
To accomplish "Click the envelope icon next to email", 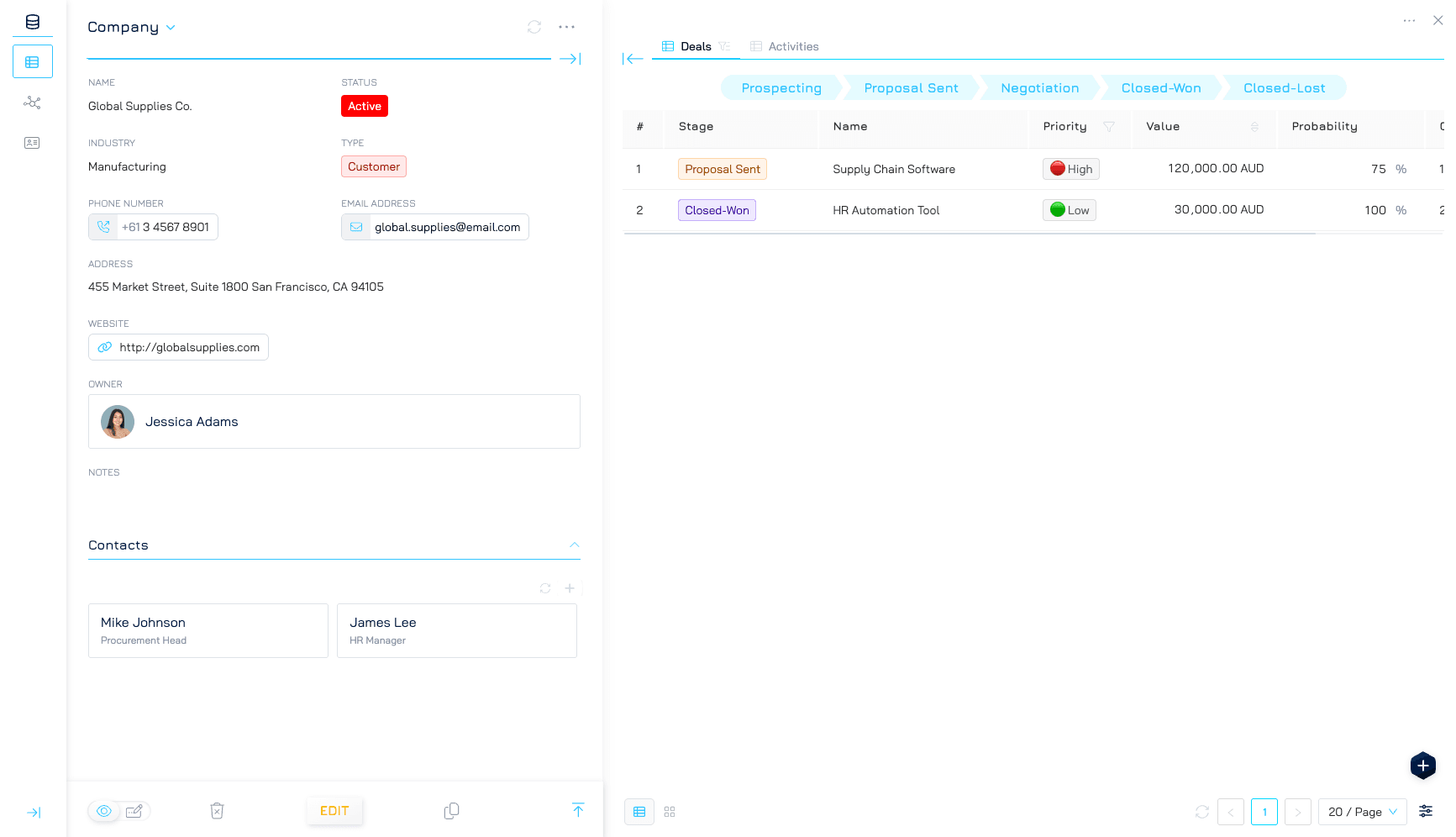I will [356, 227].
